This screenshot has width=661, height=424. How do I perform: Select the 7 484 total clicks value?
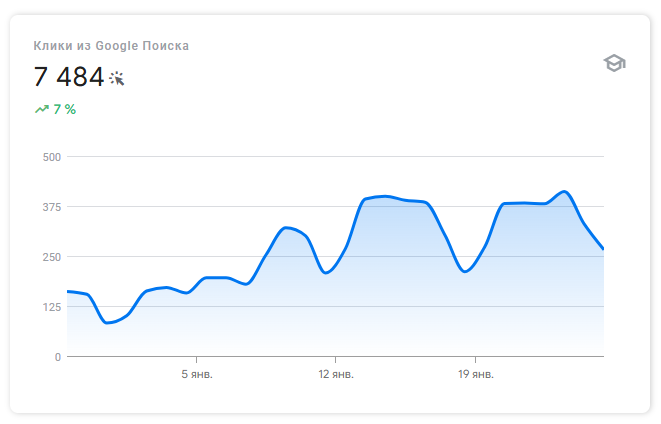pos(68,77)
